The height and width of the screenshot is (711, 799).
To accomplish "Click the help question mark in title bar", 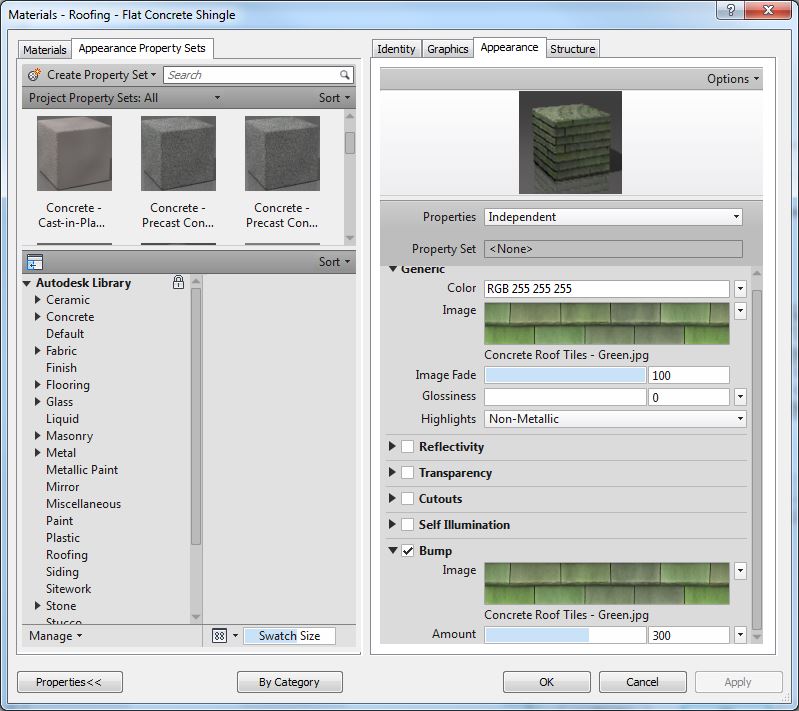I will (x=732, y=10).
